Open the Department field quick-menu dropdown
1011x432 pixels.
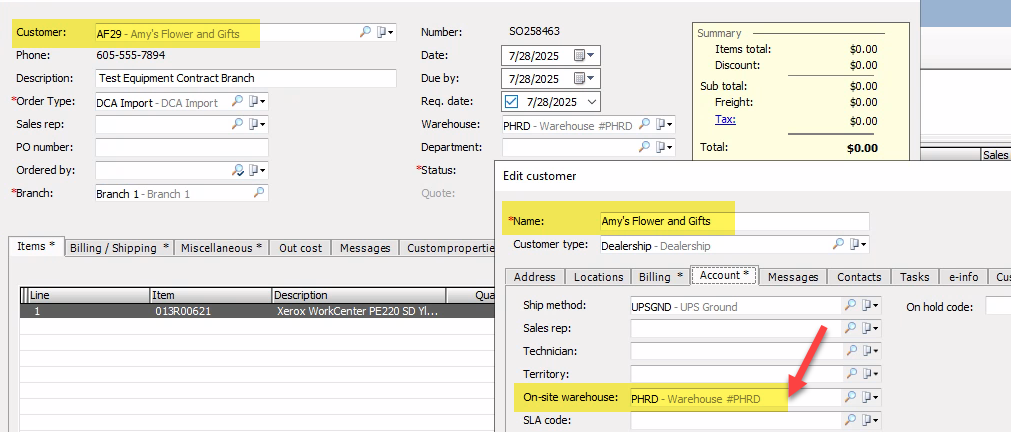coord(665,147)
